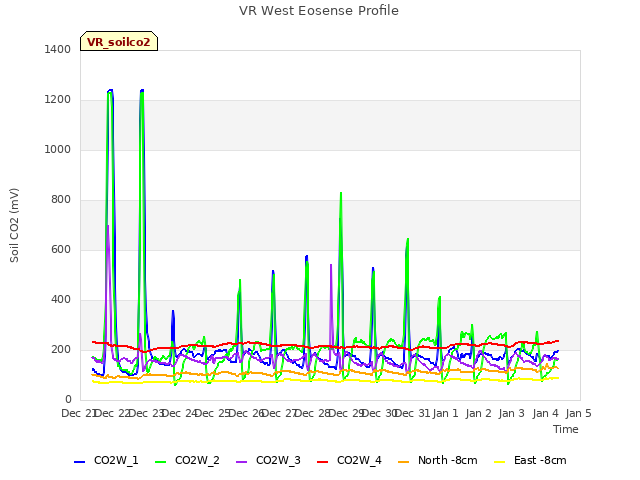Click the 1000 y-axis tick label
Viewport: 640px width, 480px height.
click(58, 149)
